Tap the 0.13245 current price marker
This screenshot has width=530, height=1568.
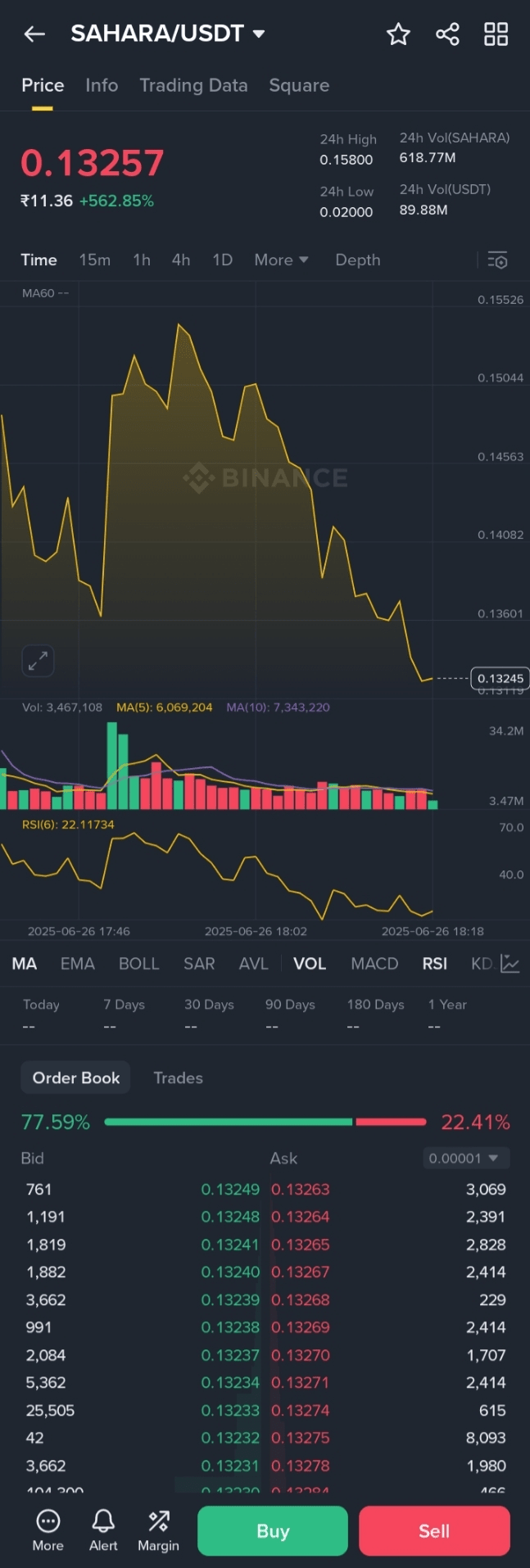[500, 678]
